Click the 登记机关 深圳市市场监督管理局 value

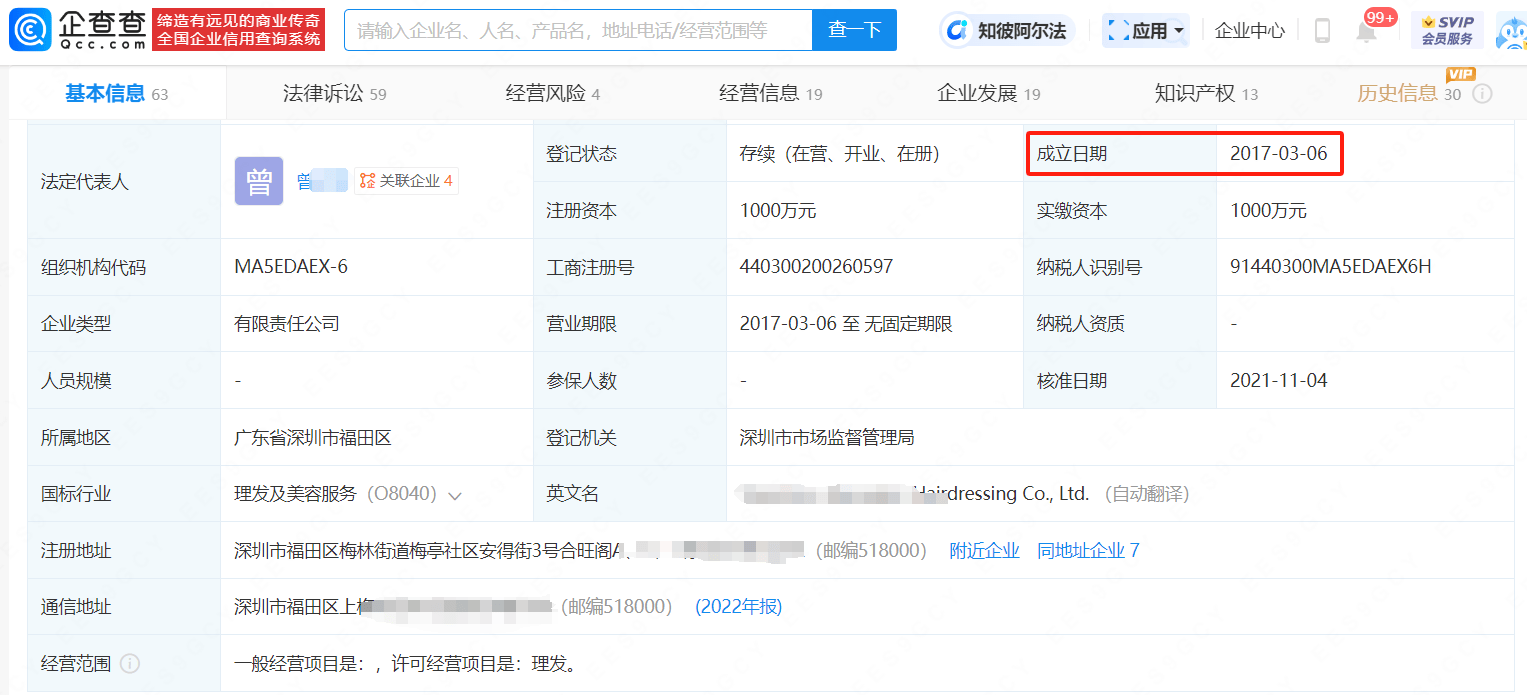(x=826, y=438)
